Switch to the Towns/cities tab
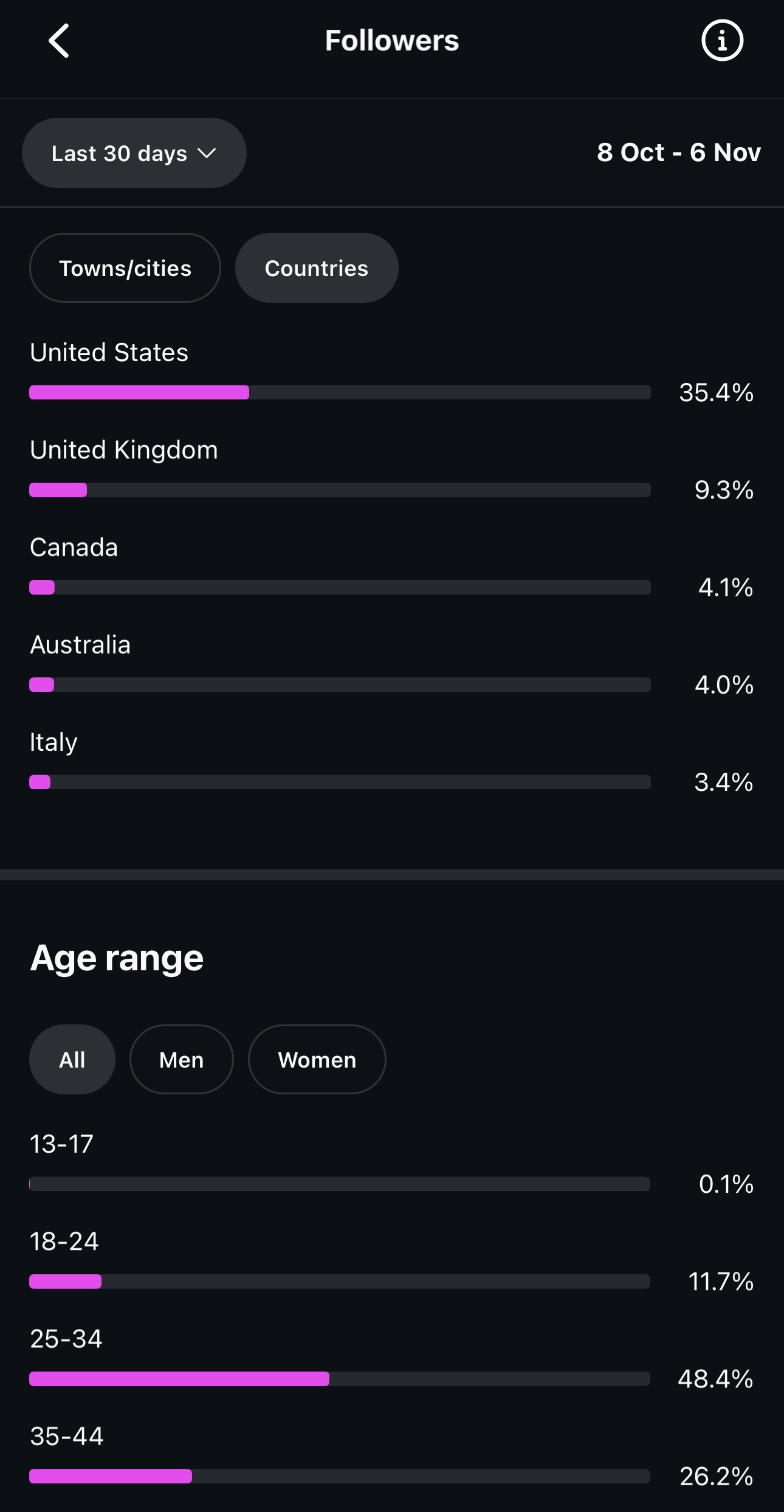 tap(125, 268)
